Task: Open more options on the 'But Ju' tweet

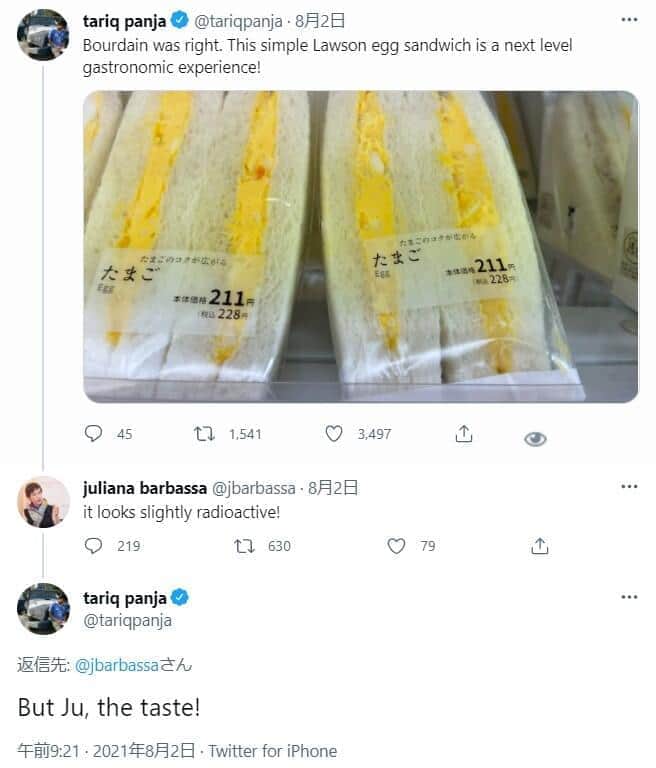Action: click(x=629, y=597)
